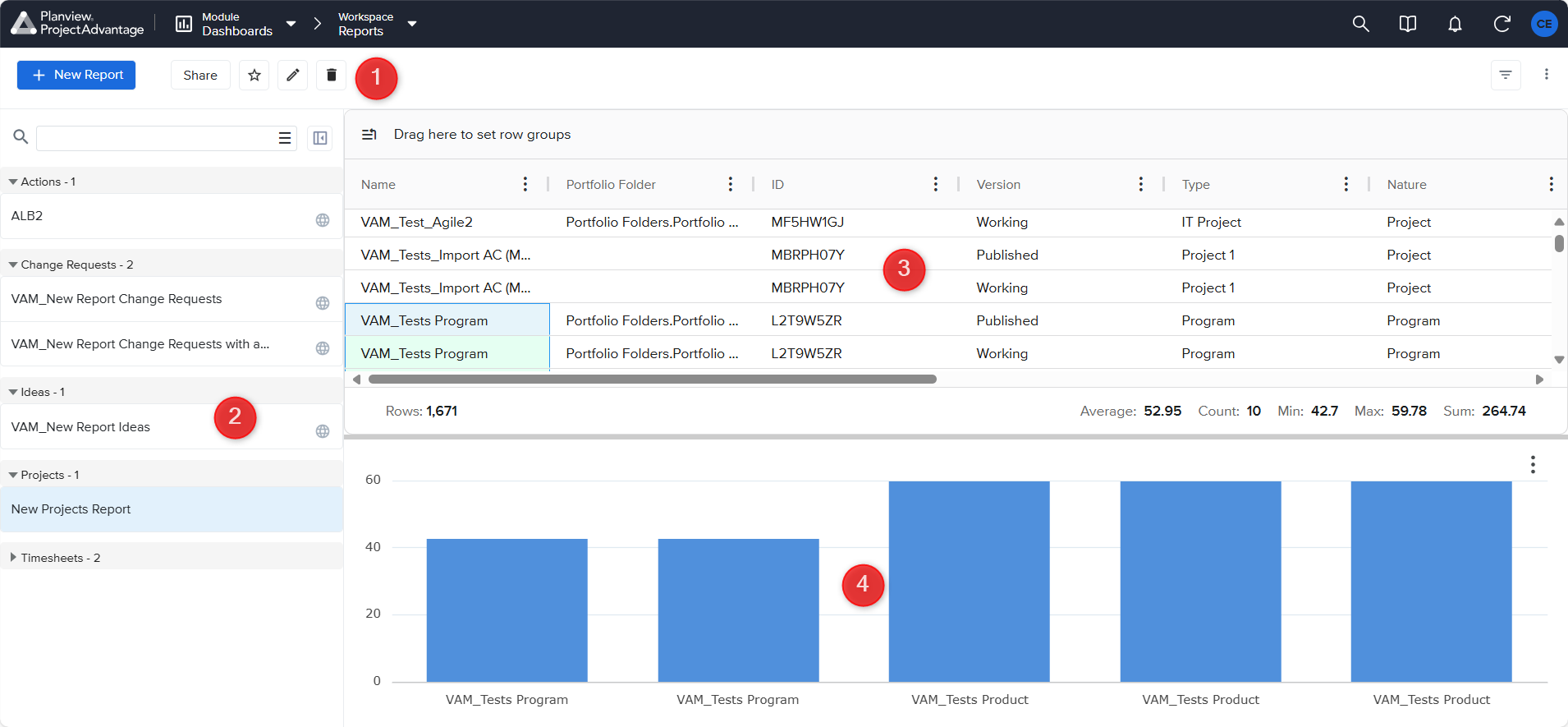1568x727 pixels.
Task: Delete report with trash icon
Action: point(331,76)
